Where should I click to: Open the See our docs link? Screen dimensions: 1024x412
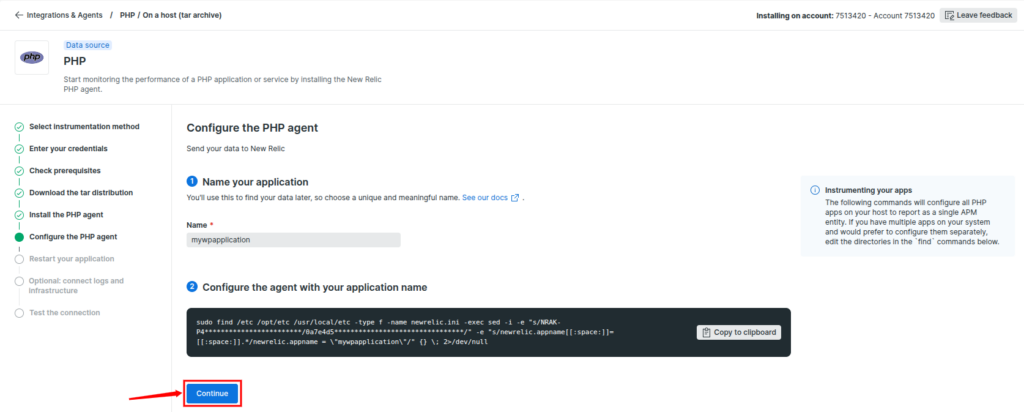click(485, 197)
